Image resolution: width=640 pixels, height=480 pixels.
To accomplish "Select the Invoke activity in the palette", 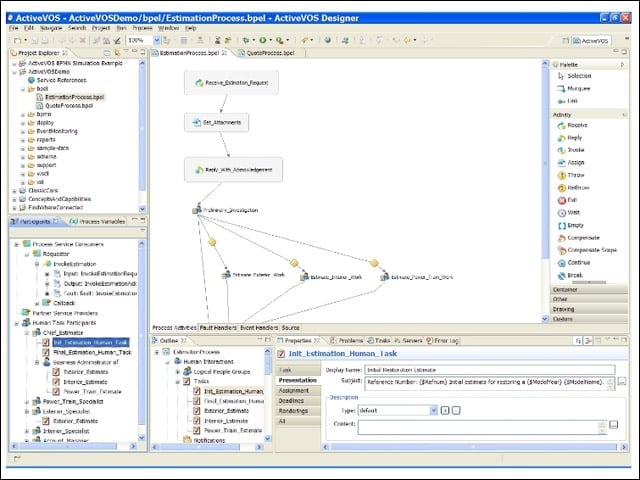I will tap(571, 150).
